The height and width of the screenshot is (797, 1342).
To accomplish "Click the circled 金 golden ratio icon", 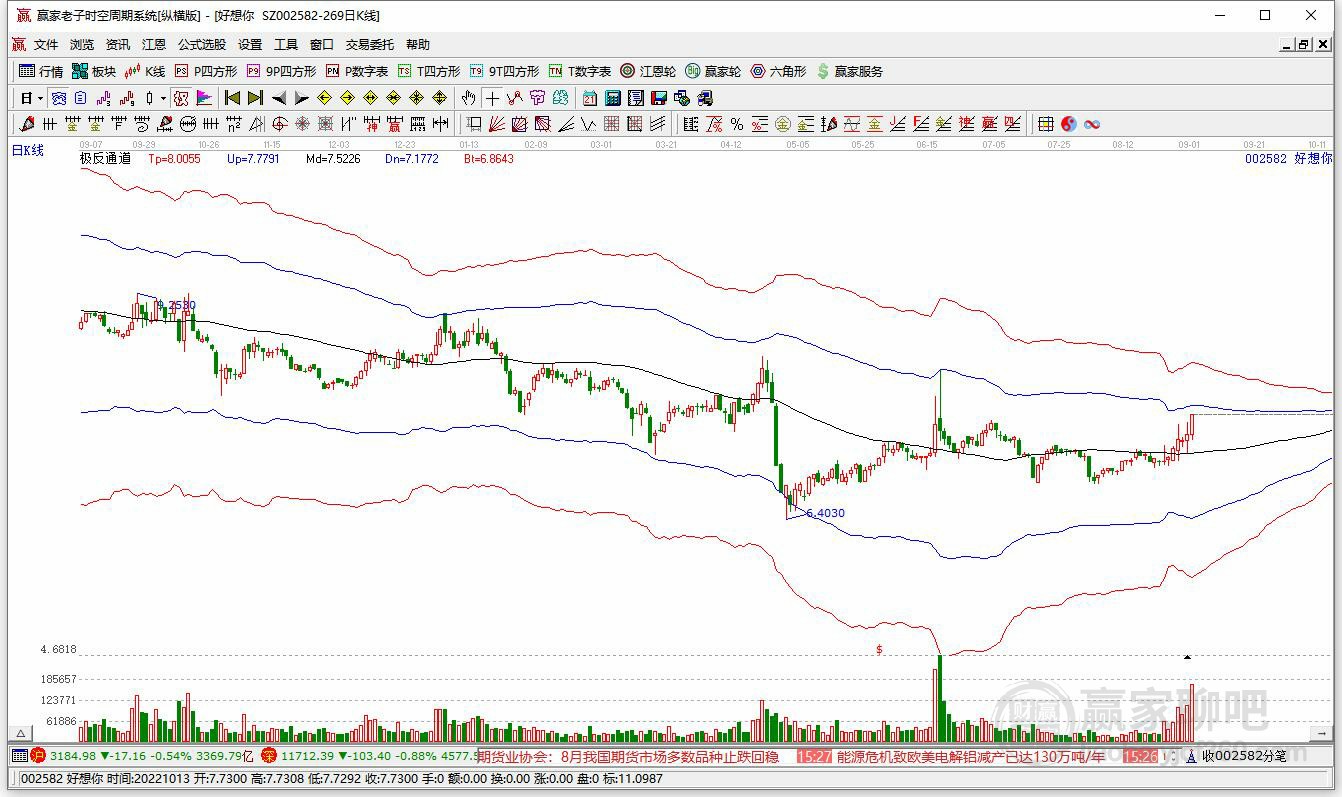I will 783,124.
